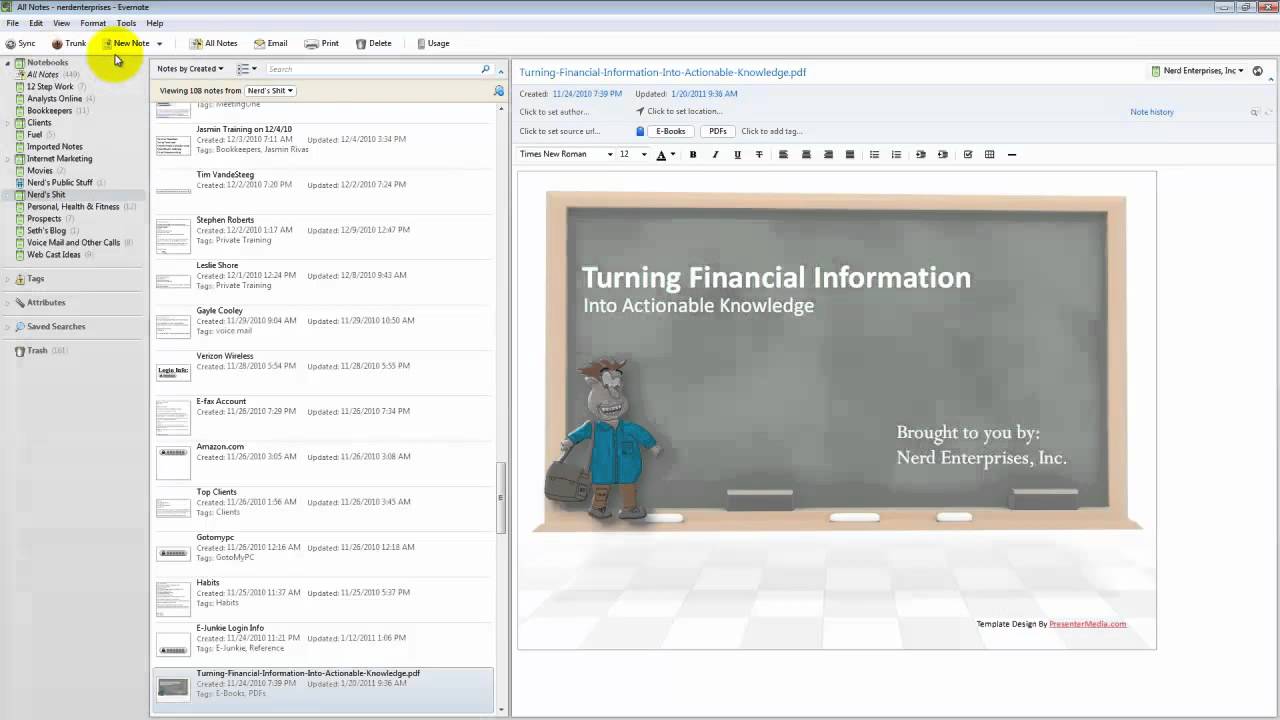
Task: Email the current note
Action: point(270,43)
